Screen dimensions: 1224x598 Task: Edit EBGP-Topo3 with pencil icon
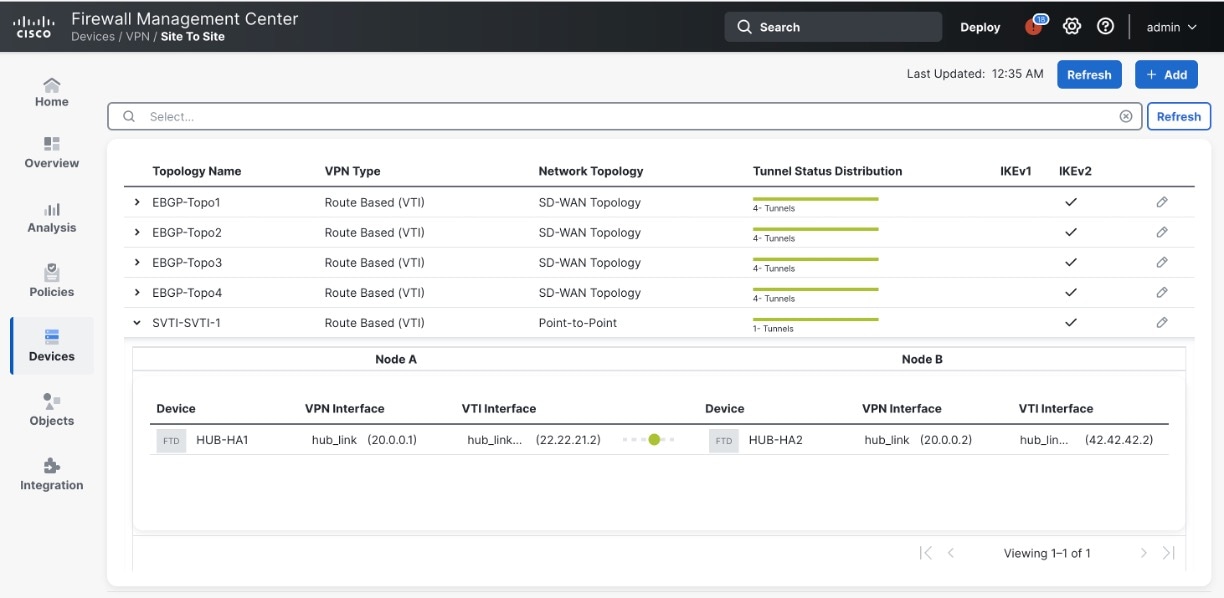[1161, 262]
